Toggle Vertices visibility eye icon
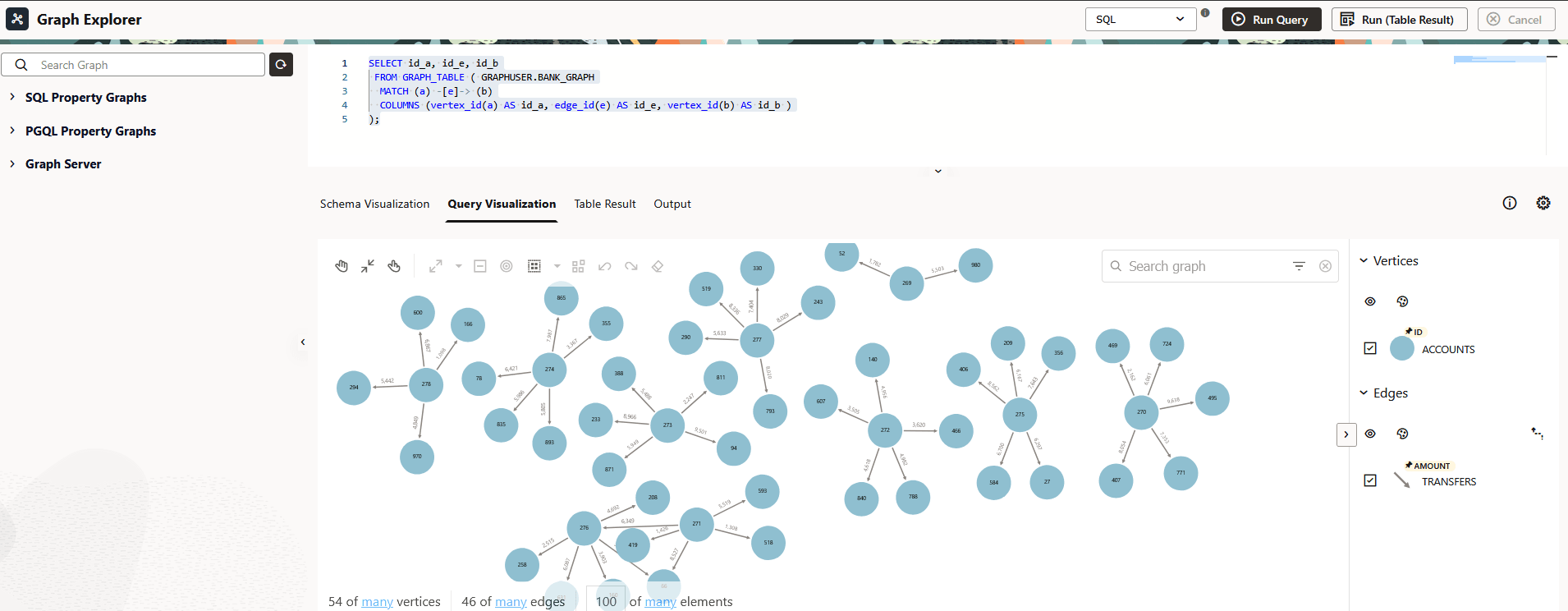Viewport: 1568px width, 611px height. point(1370,301)
